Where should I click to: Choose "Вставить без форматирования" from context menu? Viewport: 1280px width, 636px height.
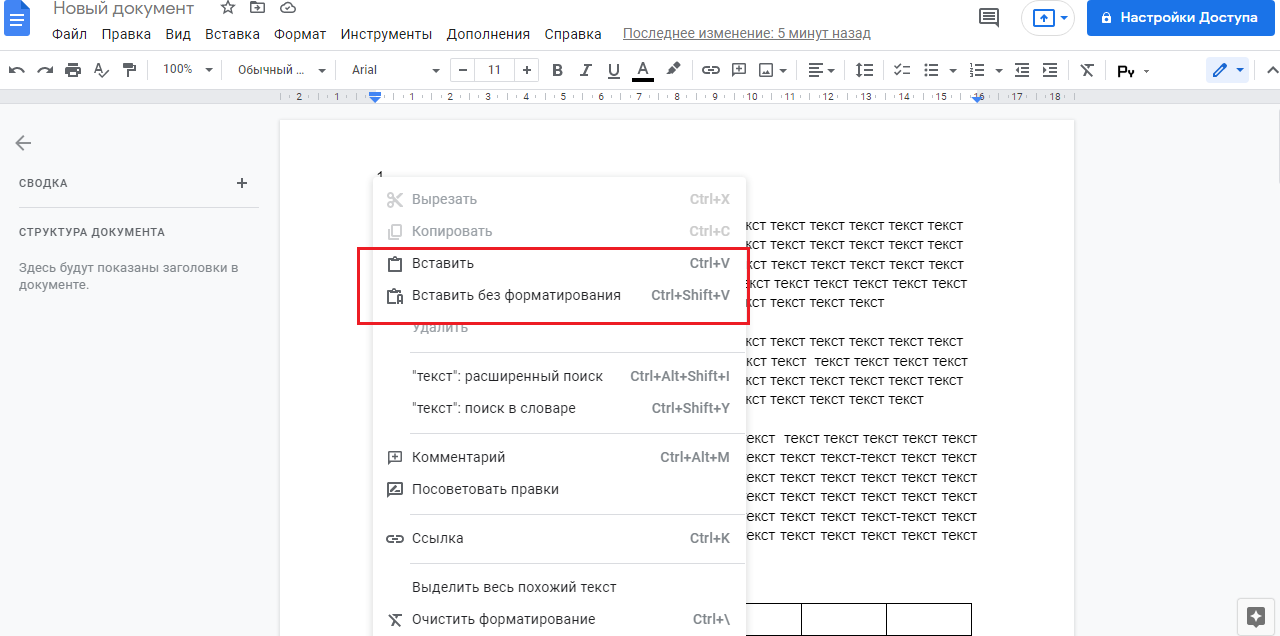(516, 295)
